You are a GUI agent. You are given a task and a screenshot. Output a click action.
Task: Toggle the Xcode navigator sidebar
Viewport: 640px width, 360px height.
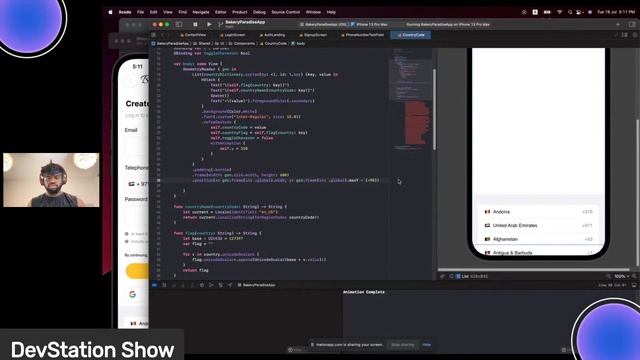point(179,24)
